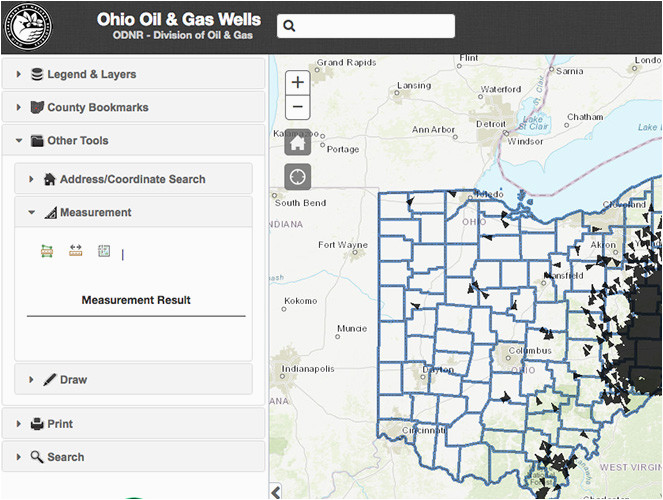Click the magnifier in the search box
663x500 pixels.
289,26
